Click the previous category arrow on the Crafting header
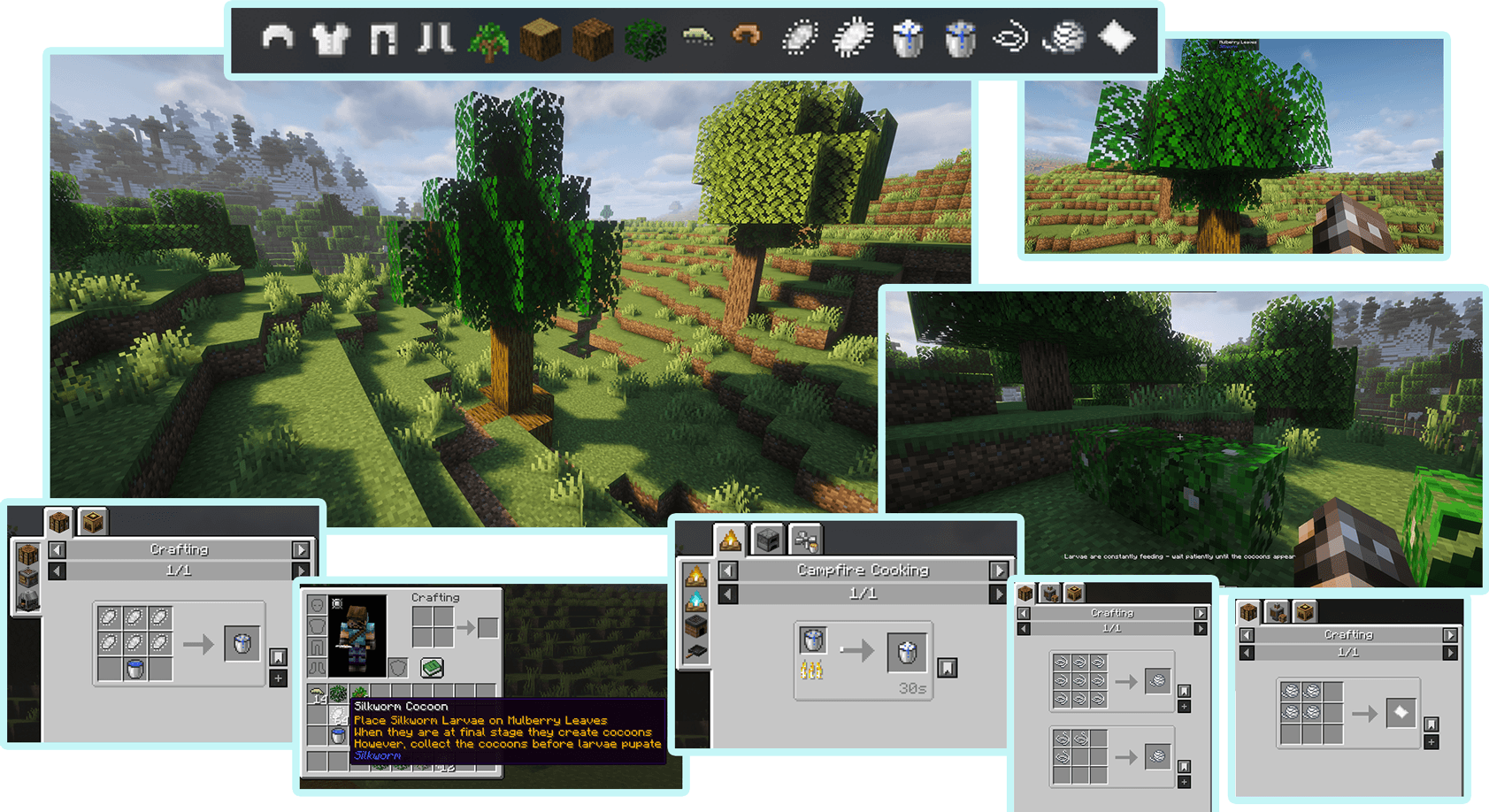Image resolution: width=1489 pixels, height=812 pixels. (56, 549)
